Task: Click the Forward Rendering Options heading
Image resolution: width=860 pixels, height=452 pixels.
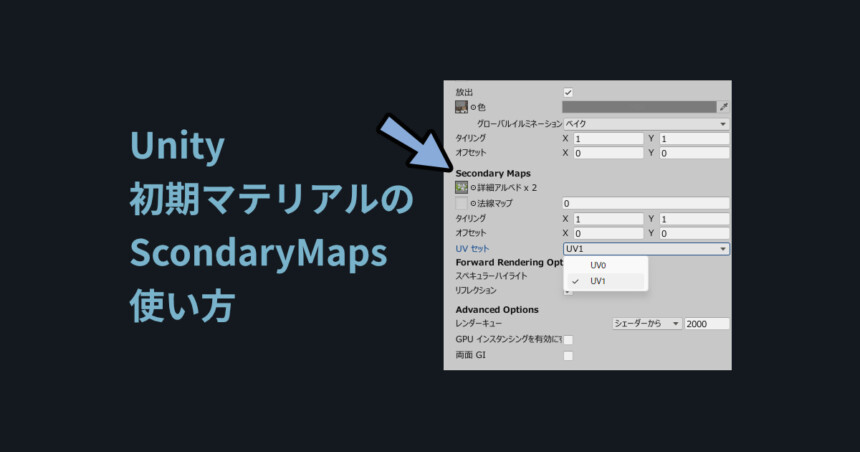Action: (x=509, y=262)
